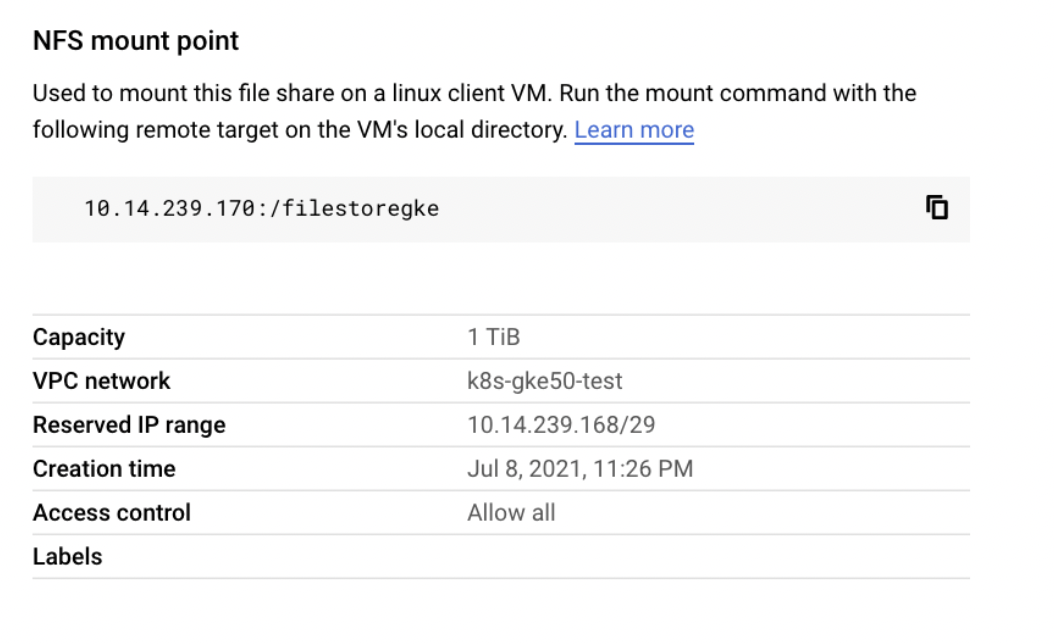
Task: Click the Reserved IP range label
Action: point(129,425)
